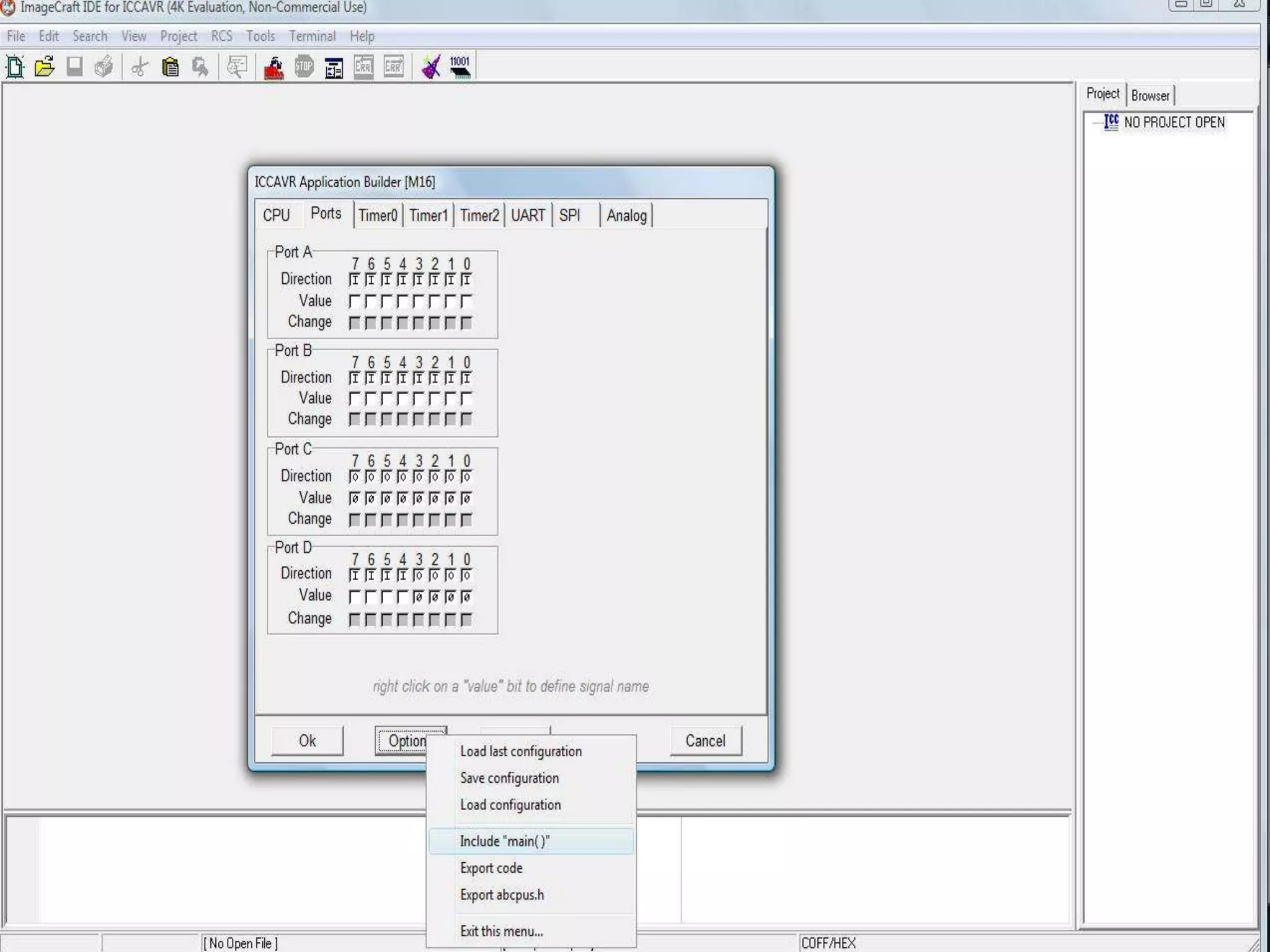Viewport: 1270px width, 952px height.
Task: Toggle Port C Direction bit 0
Action: pyautogui.click(x=466, y=477)
